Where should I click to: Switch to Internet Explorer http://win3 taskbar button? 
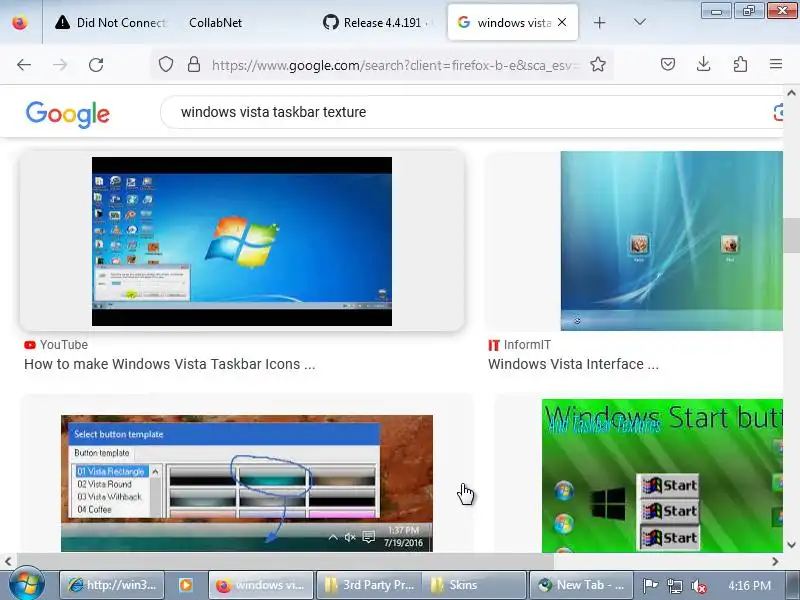pos(112,585)
